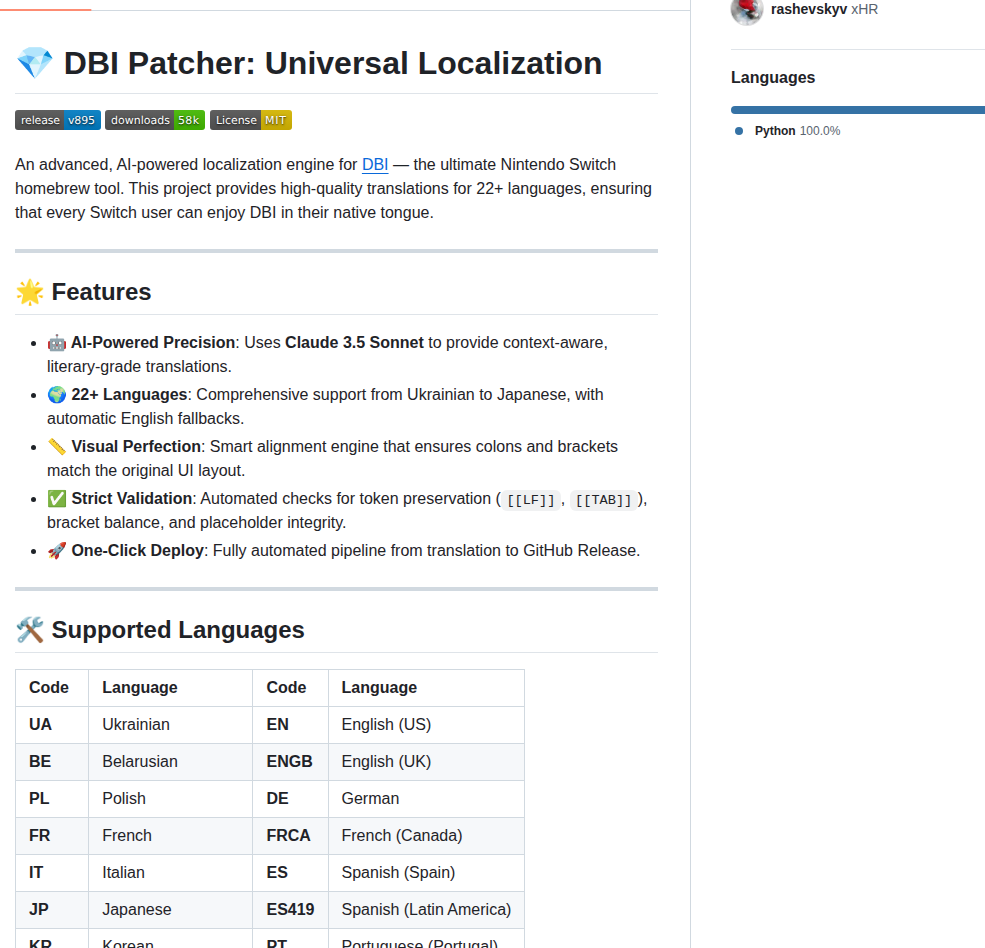Click the English (US) table cell
This screenshot has width=985, height=948.
coord(427,725)
